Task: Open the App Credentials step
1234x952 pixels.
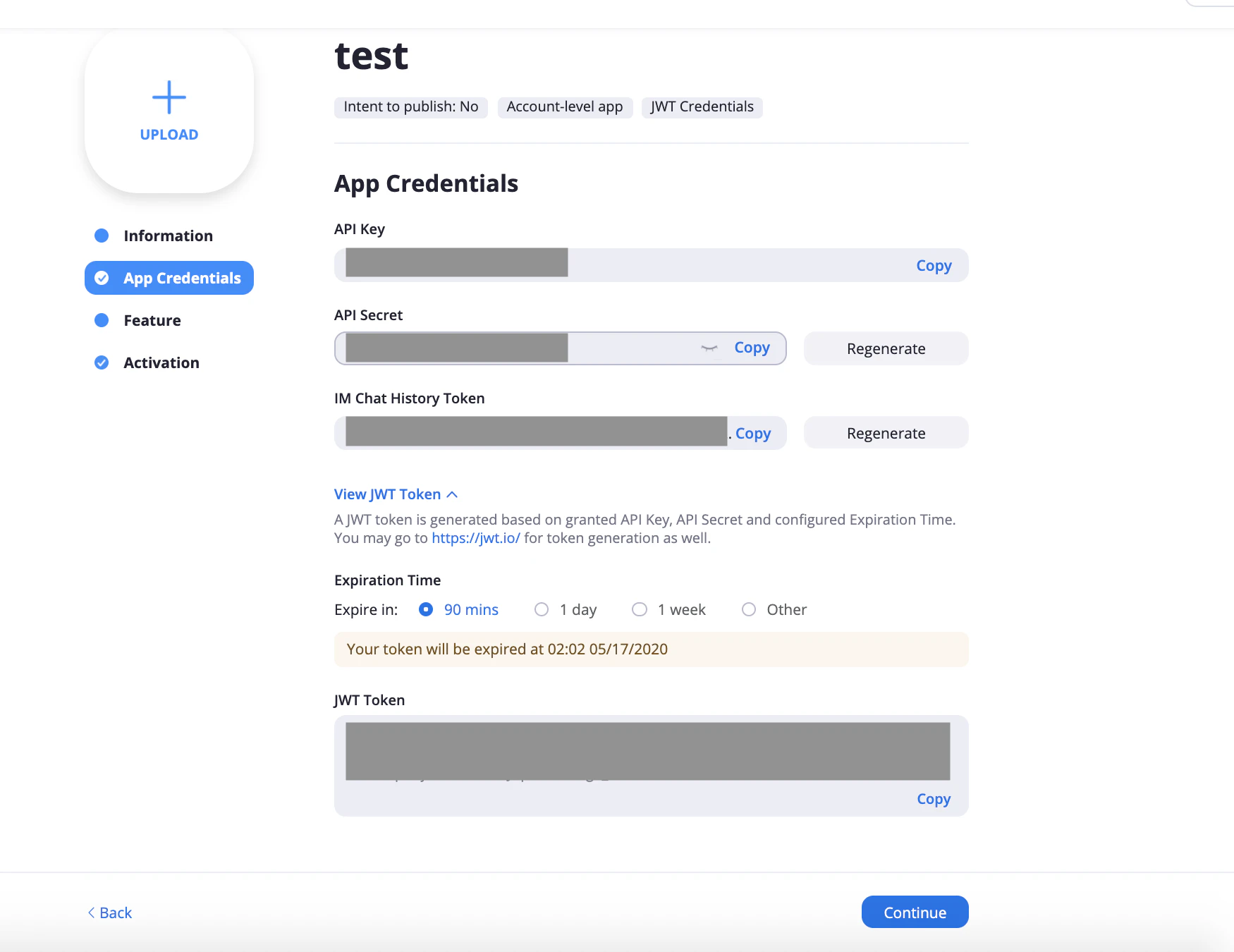Action: (169, 278)
